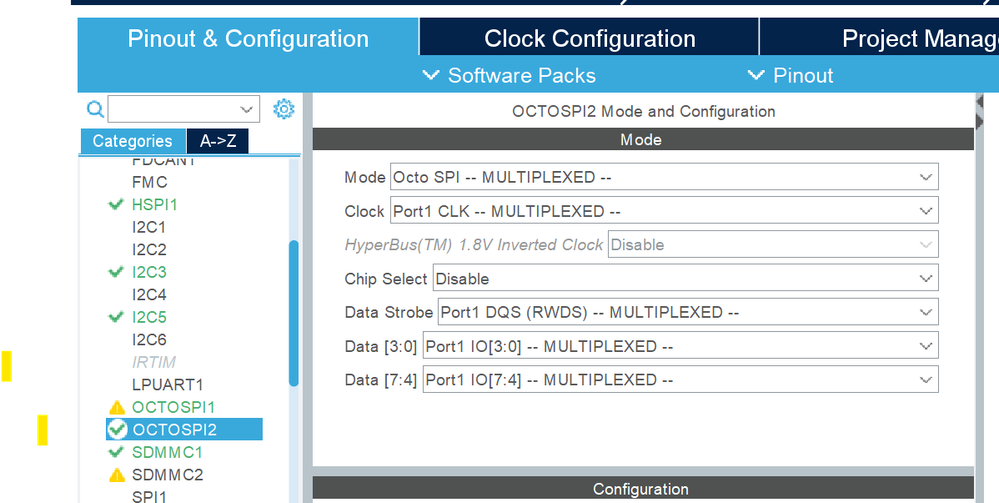Open the settings gear icon
Viewport: 999px width, 503px height.
pyautogui.click(x=284, y=109)
